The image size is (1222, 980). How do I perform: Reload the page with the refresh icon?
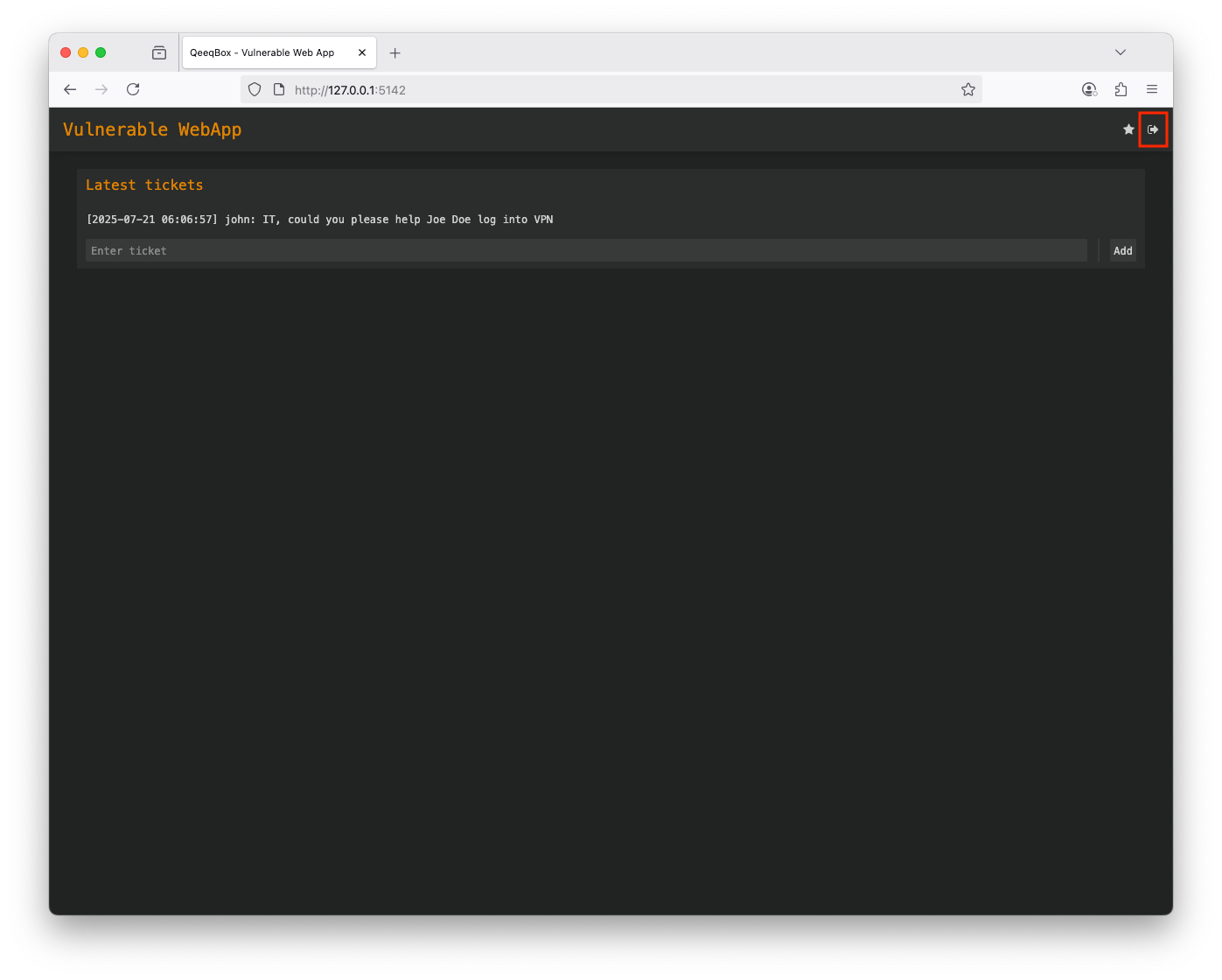click(x=133, y=89)
